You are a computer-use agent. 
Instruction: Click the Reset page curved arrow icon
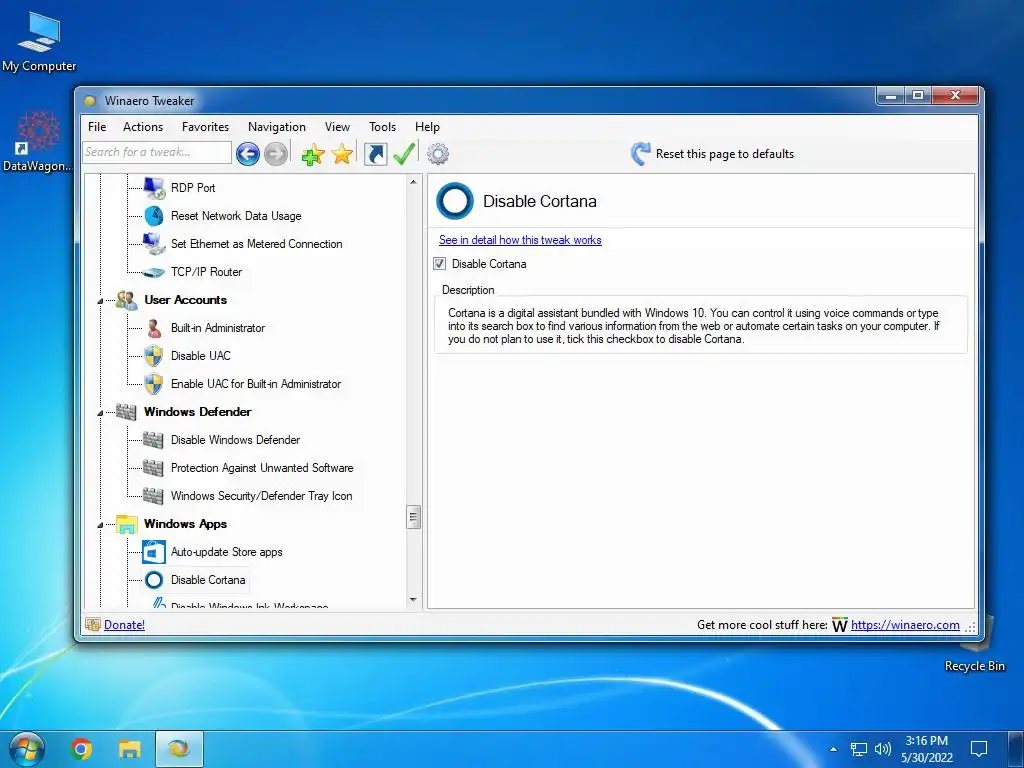tap(641, 153)
